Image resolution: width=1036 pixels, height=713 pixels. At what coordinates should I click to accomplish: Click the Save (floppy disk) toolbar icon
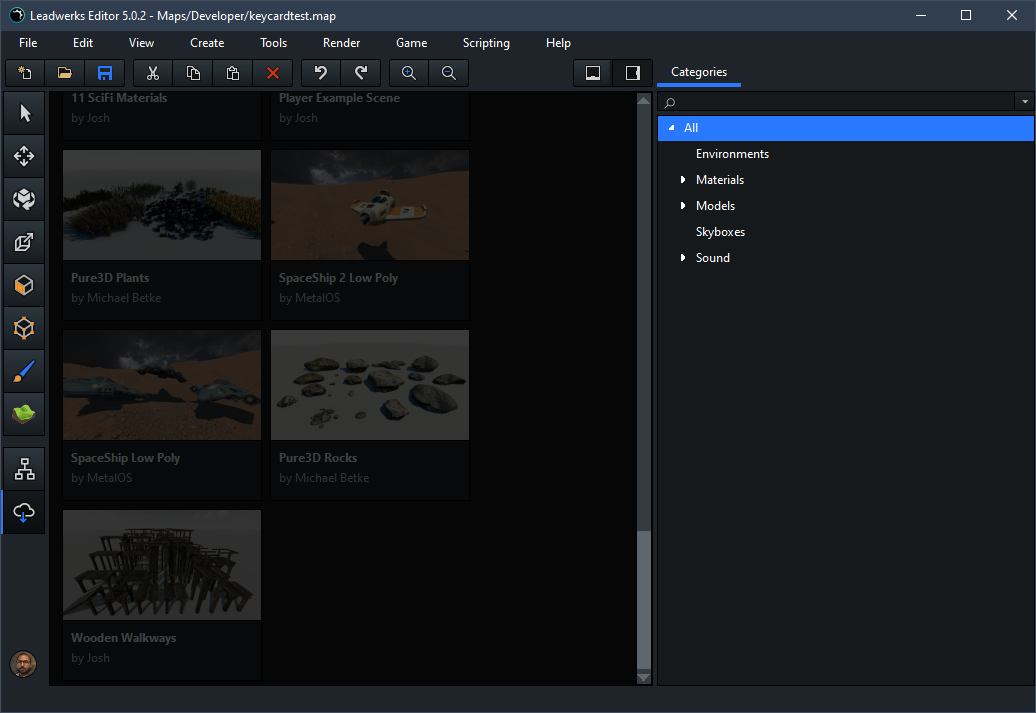coord(104,73)
